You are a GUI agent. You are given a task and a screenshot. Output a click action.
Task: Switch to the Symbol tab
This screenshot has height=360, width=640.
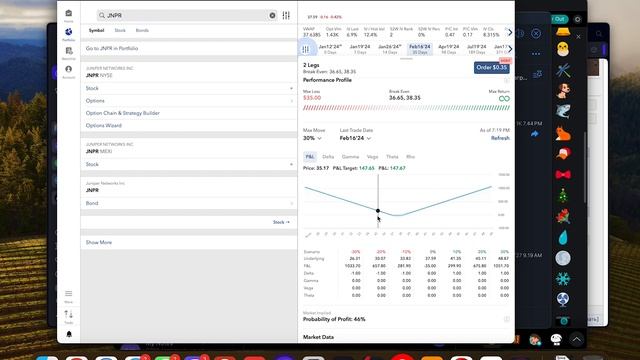[97, 30]
